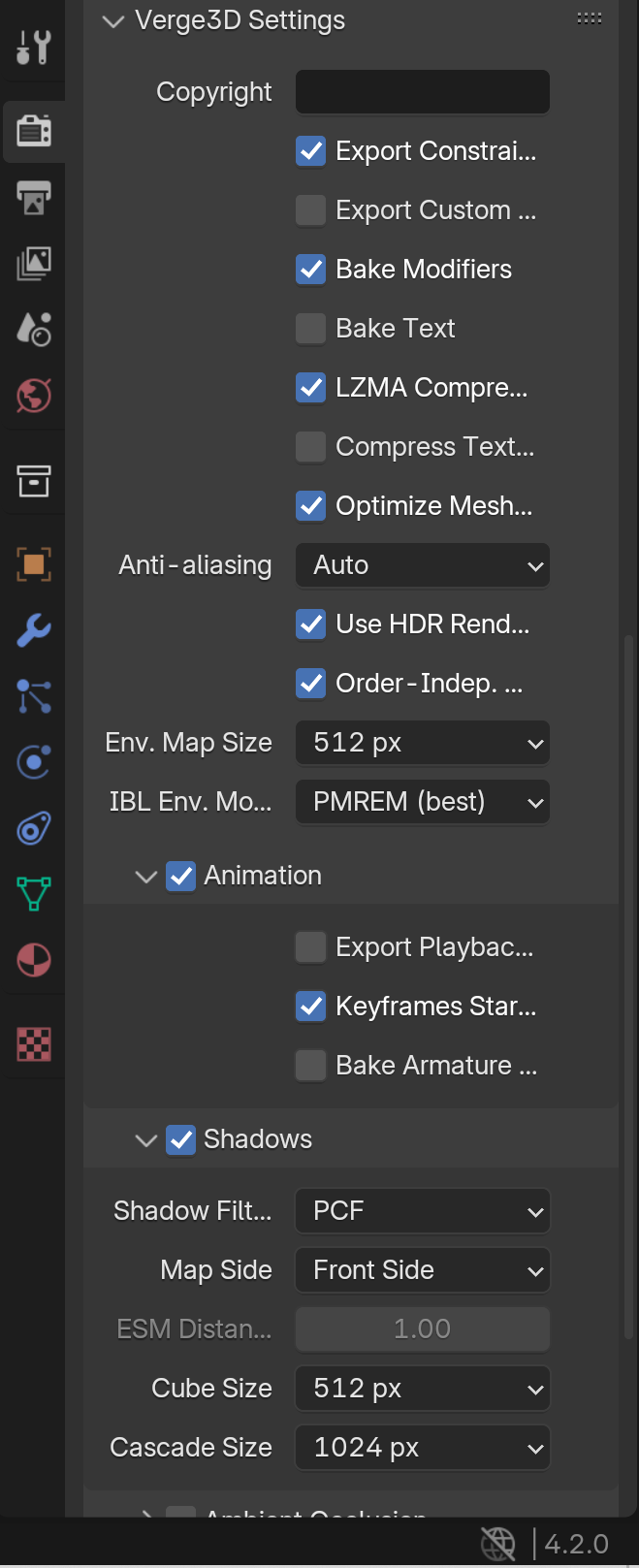Open the Shadow Filtering PCF dropdown
Screen dimensions: 639x1568
tap(423, 1211)
